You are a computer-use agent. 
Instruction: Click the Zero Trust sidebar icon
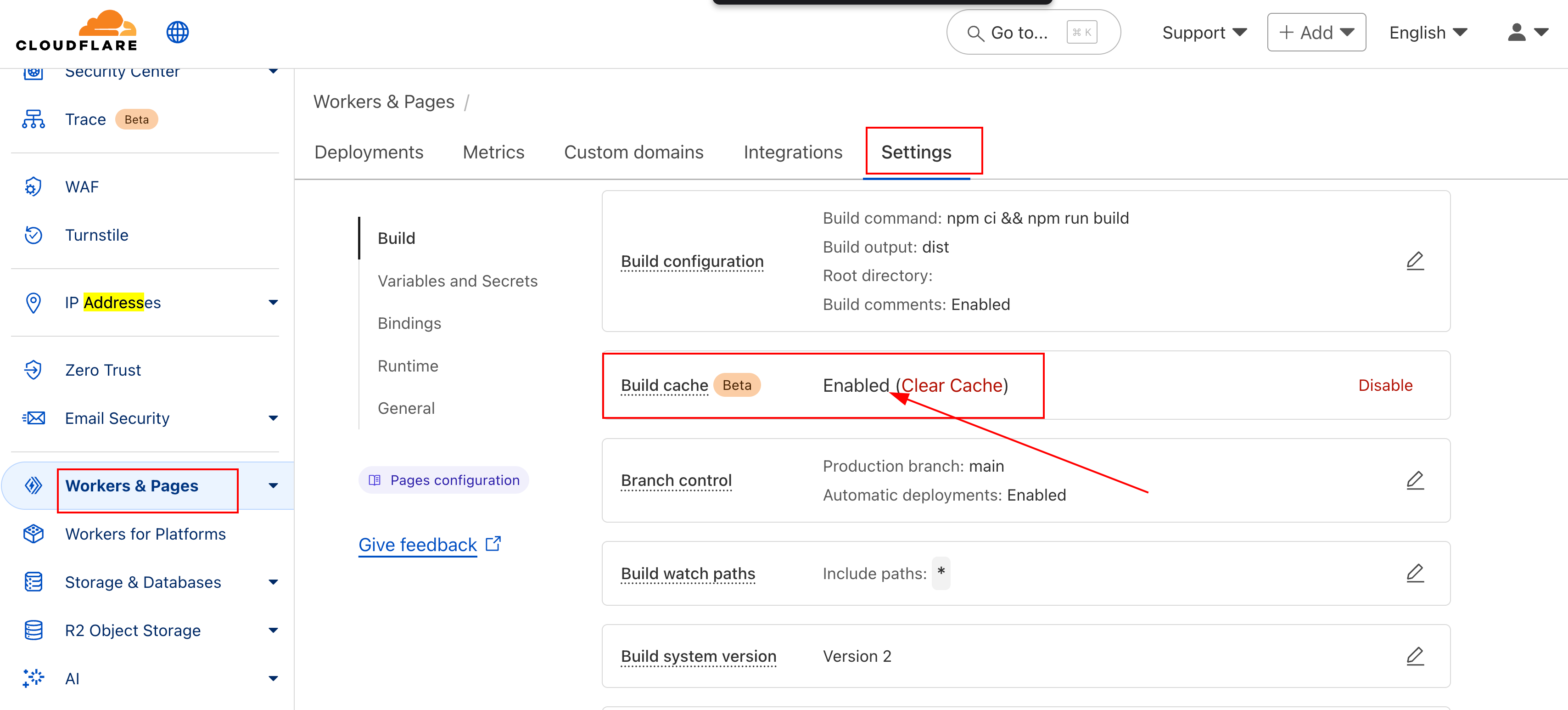click(34, 370)
